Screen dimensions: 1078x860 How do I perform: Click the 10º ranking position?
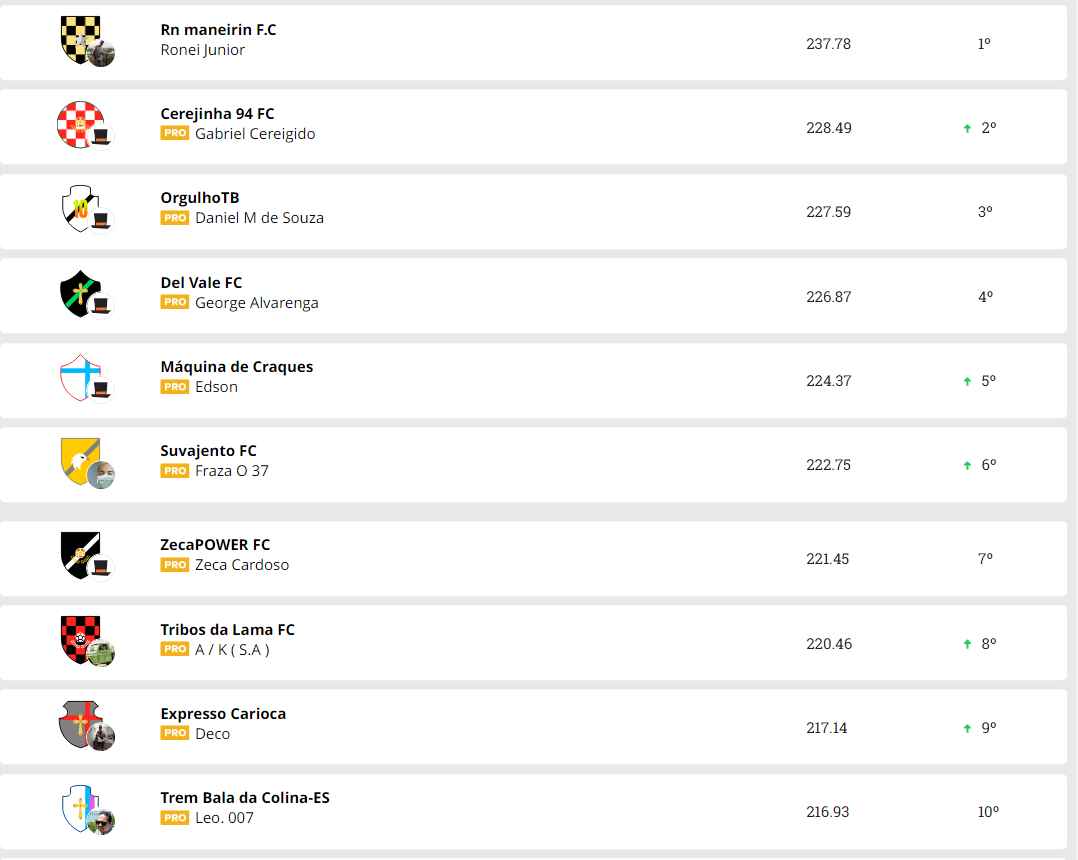[987, 812]
